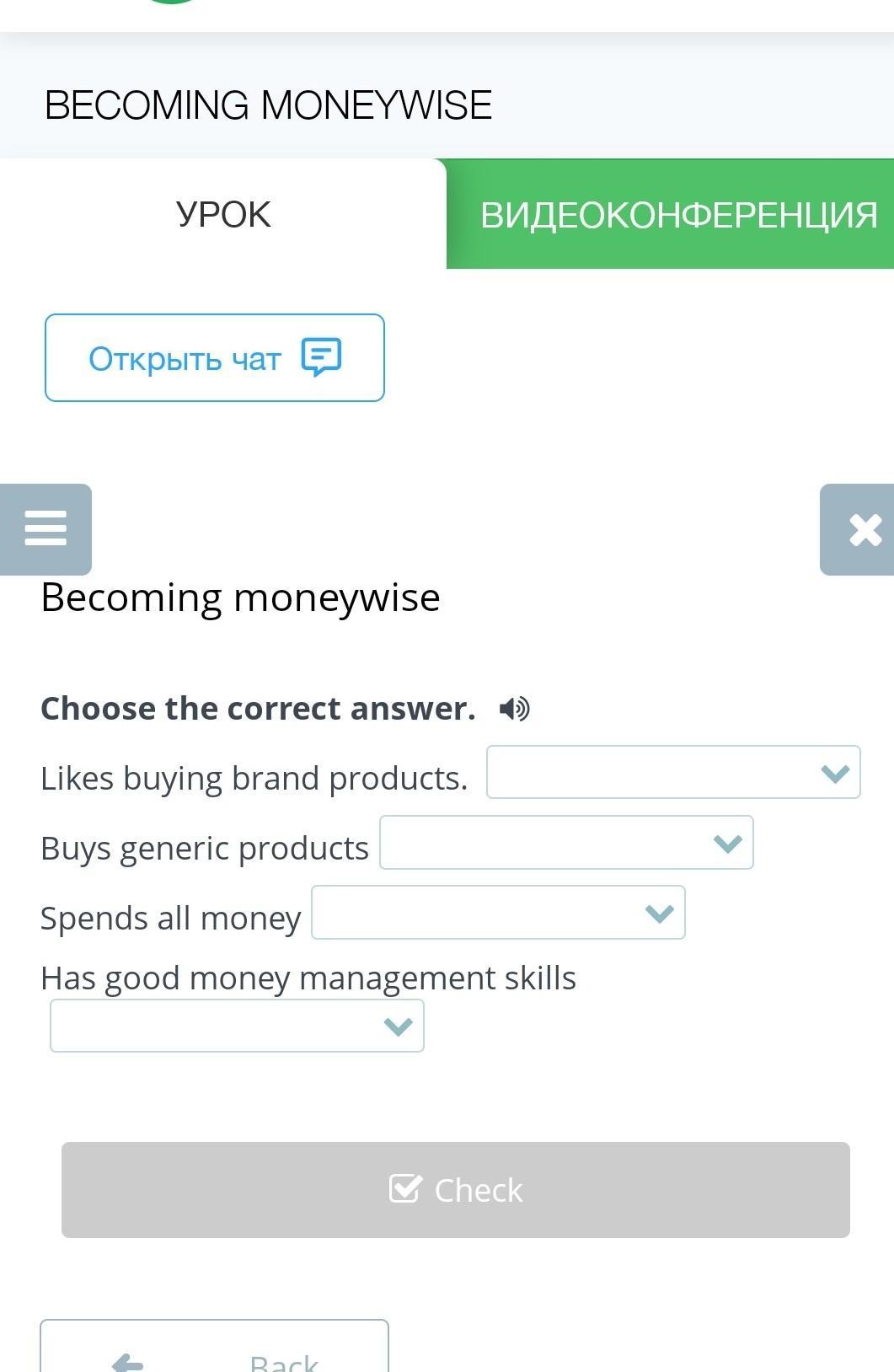
Task: Click the 'Choose the correct answer.' instruction text
Action: (x=258, y=709)
